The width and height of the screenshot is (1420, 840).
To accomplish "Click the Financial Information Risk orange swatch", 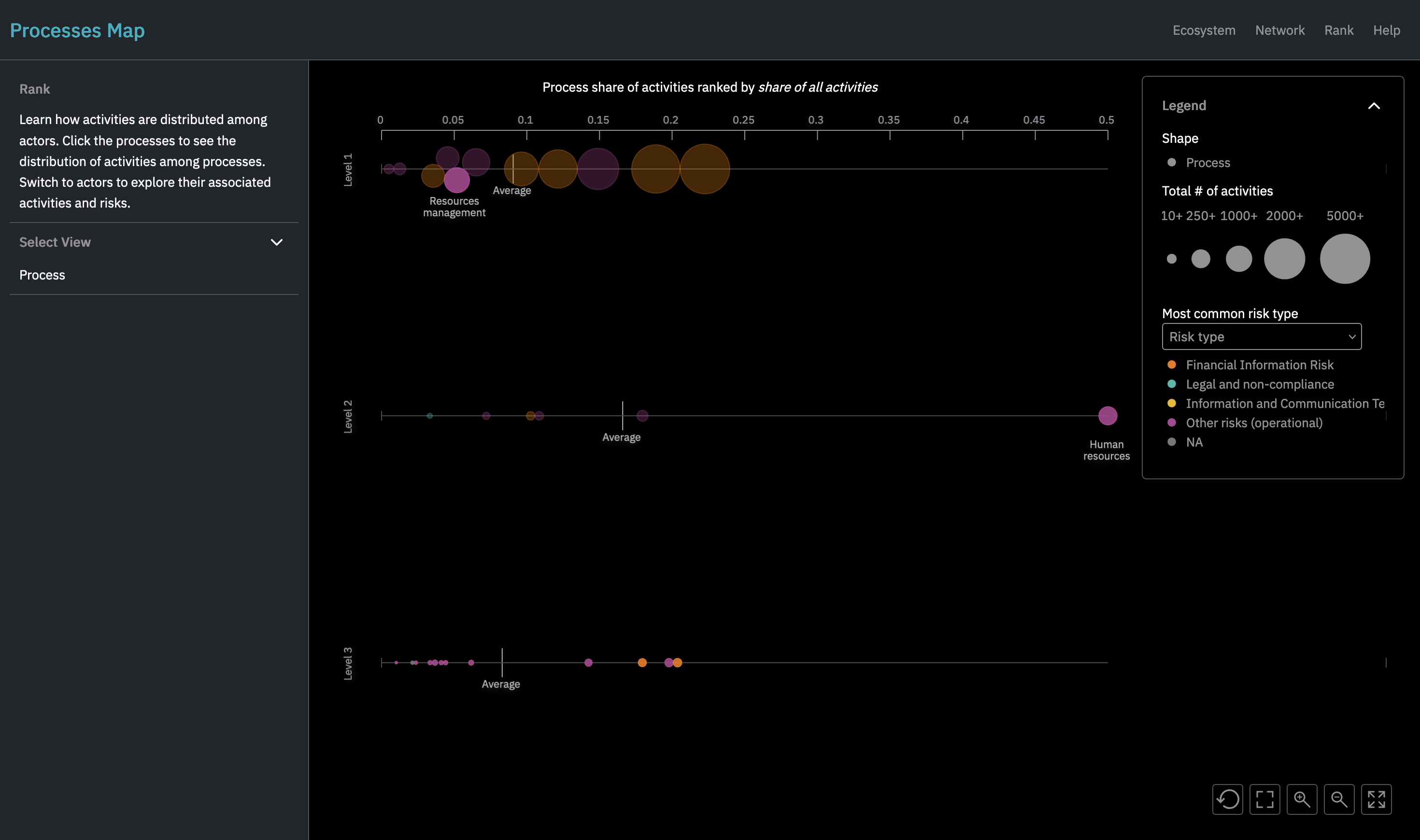I will coord(1171,364).
